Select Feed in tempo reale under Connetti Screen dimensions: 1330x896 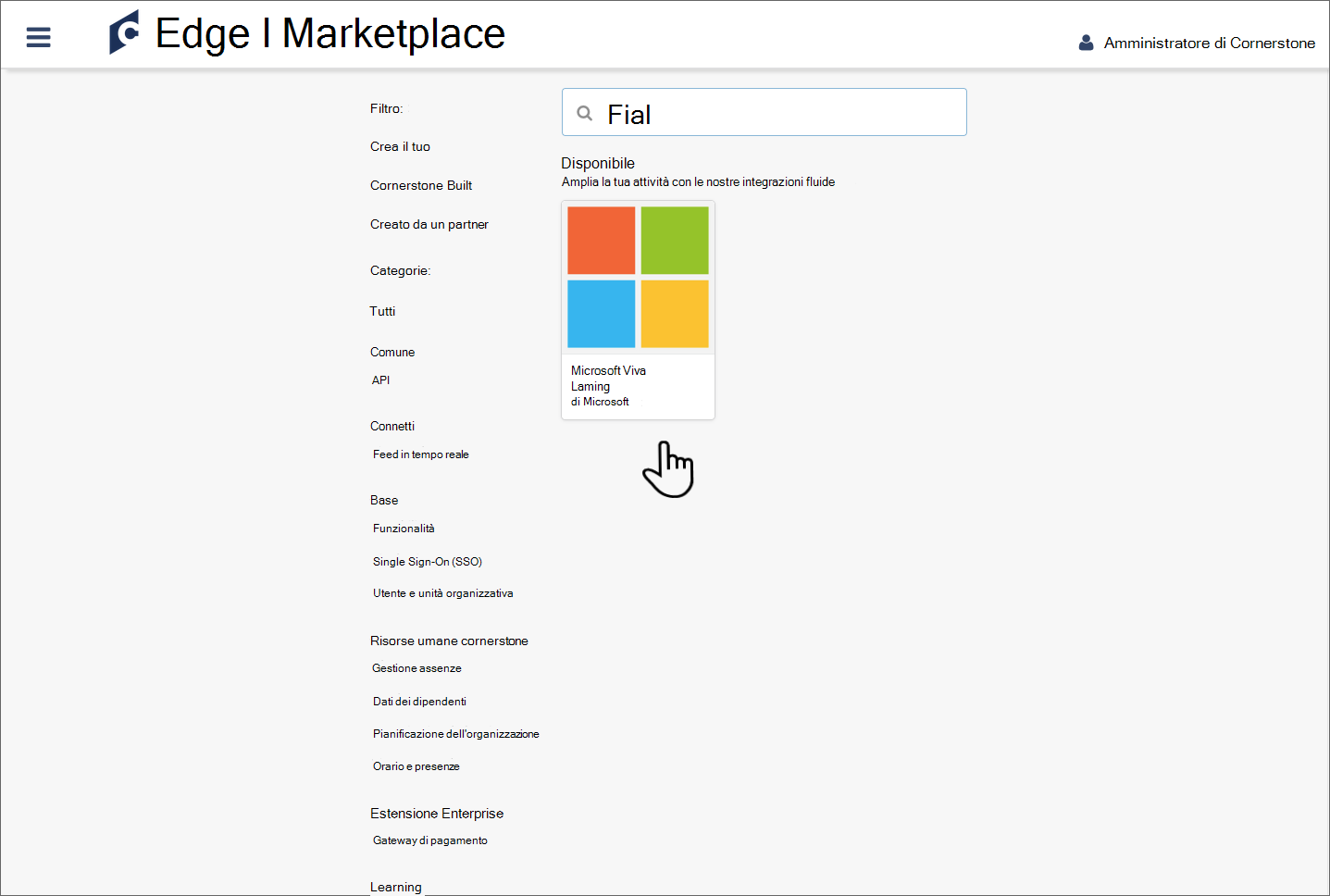coord(420,454)
